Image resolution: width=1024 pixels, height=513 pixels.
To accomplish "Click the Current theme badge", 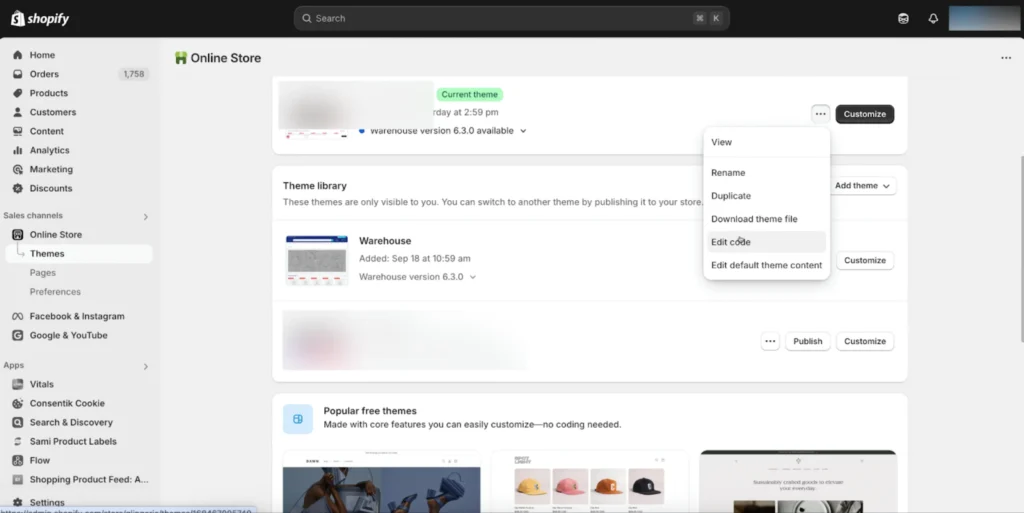I will pos(470,94).
